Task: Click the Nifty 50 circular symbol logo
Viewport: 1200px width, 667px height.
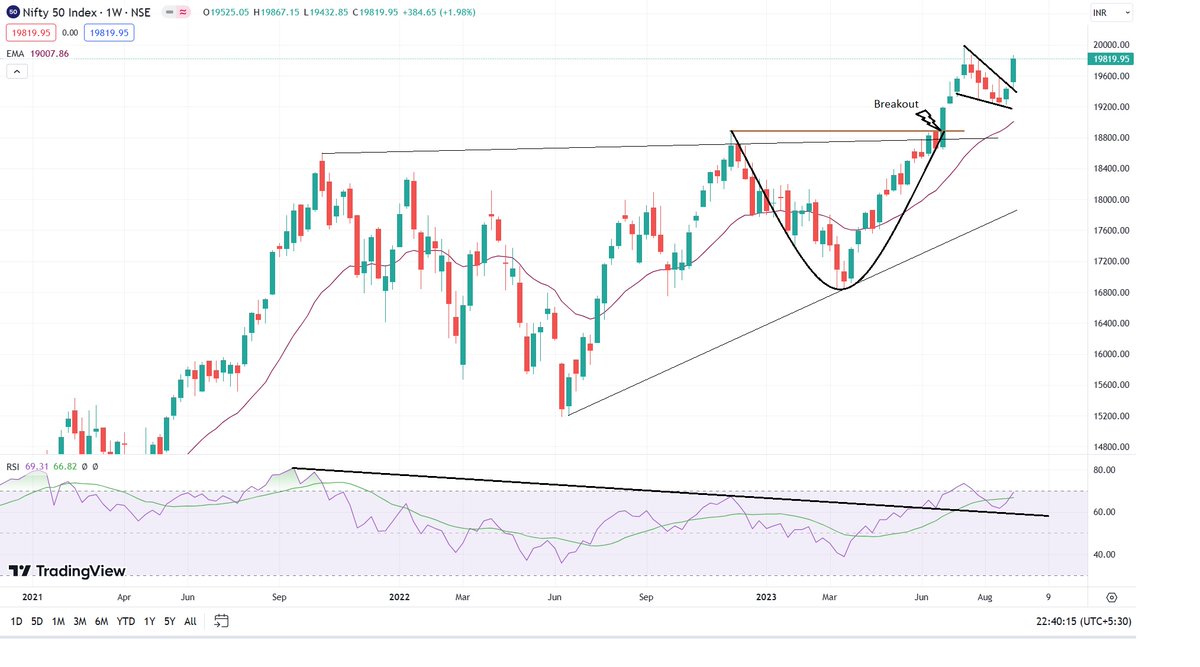Action: [x=14, y=12]
